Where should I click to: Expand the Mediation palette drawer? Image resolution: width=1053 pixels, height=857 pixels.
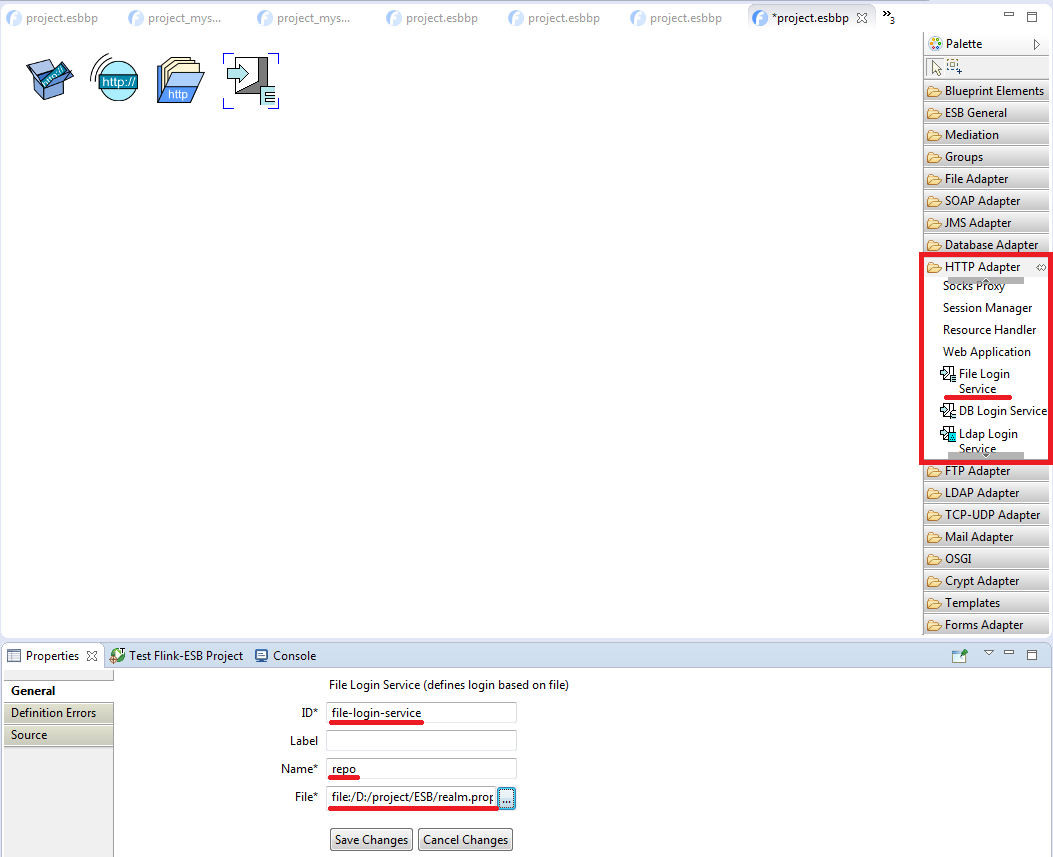[971, 135]
